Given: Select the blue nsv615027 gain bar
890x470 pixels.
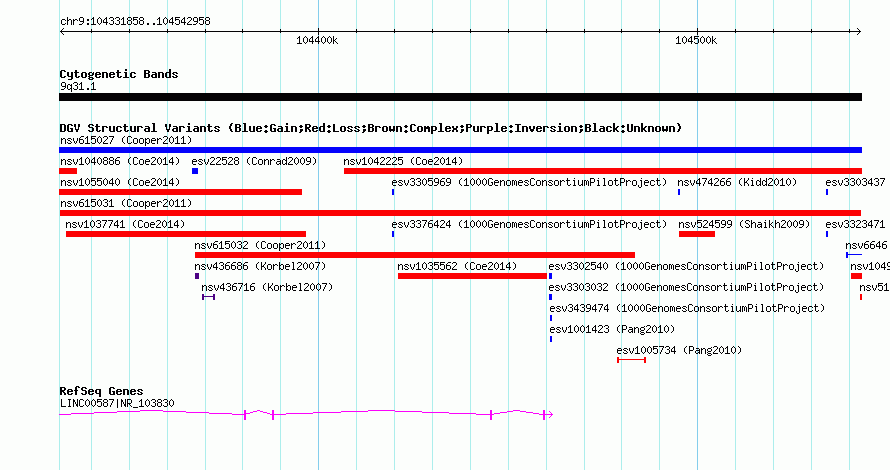Looking at the screenshot, I should (x=460, y=150).
